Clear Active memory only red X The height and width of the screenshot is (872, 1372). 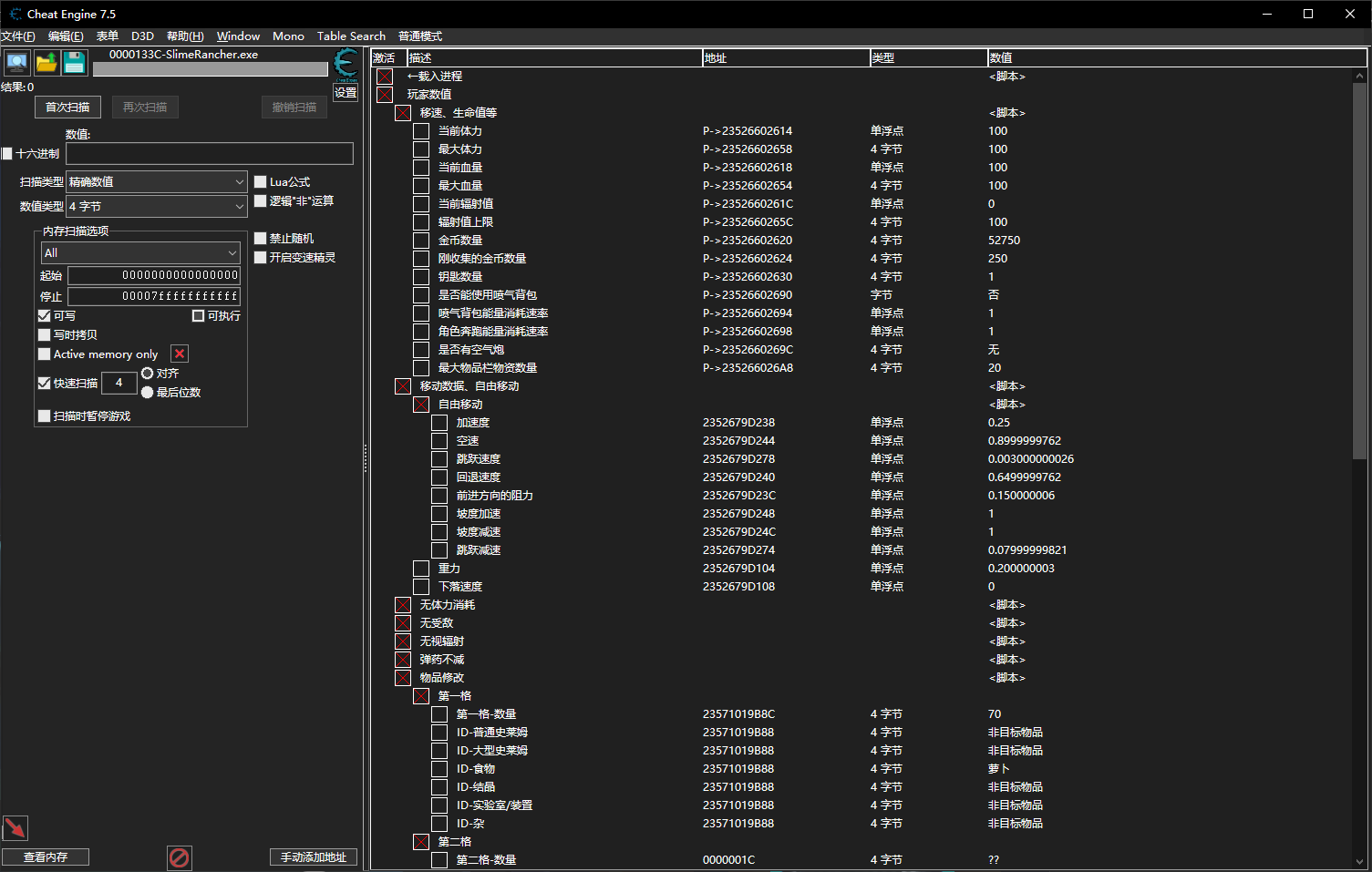coord(180,354)
